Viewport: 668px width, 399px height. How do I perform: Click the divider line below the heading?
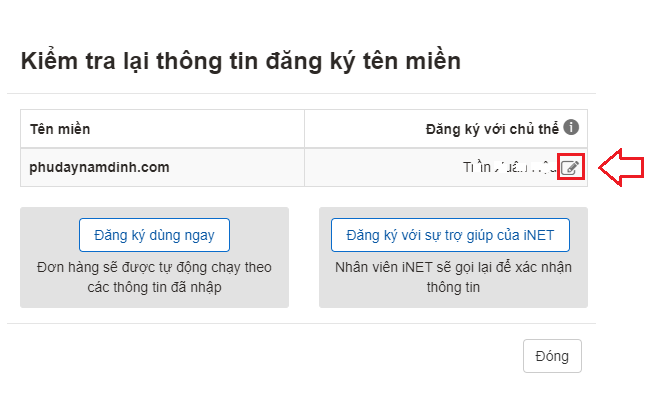[x=301, y=93]
